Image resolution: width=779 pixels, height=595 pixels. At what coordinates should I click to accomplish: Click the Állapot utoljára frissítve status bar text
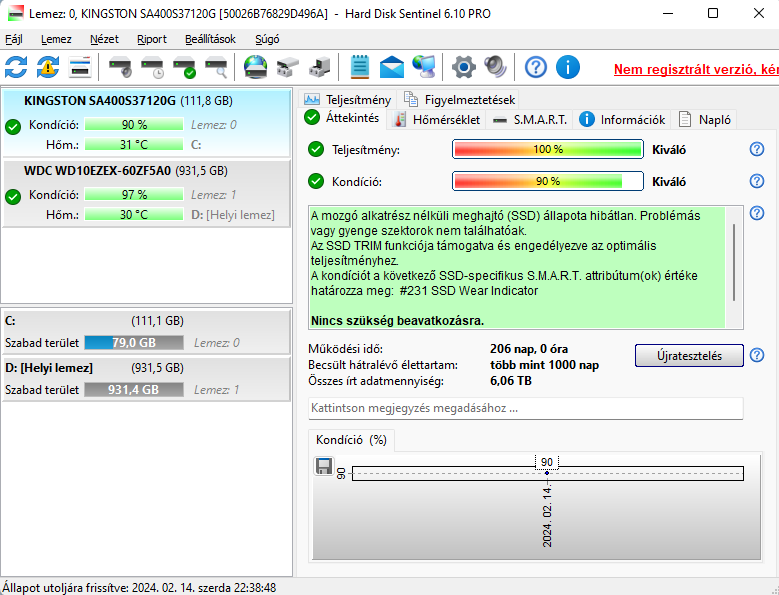click(139, 588)
